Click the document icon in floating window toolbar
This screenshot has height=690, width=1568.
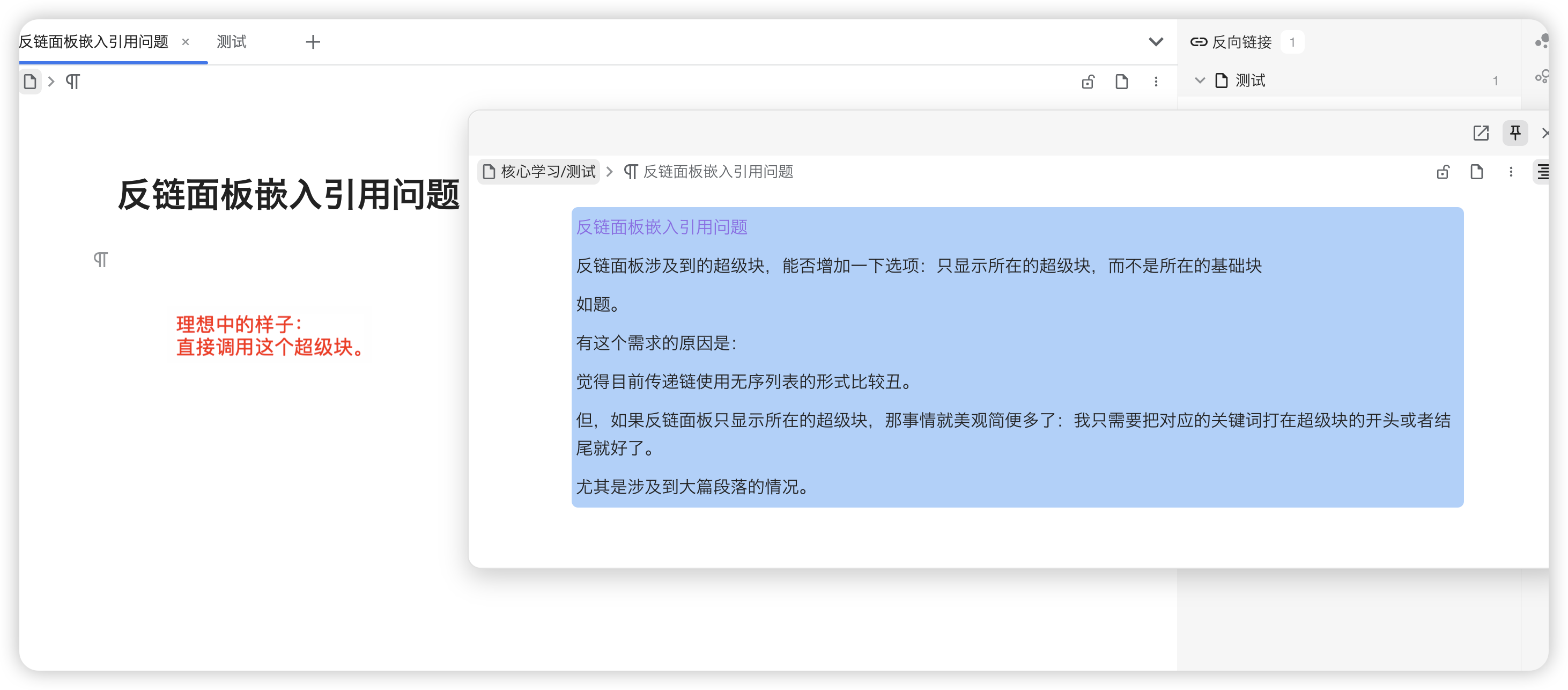pos(1476,172)
